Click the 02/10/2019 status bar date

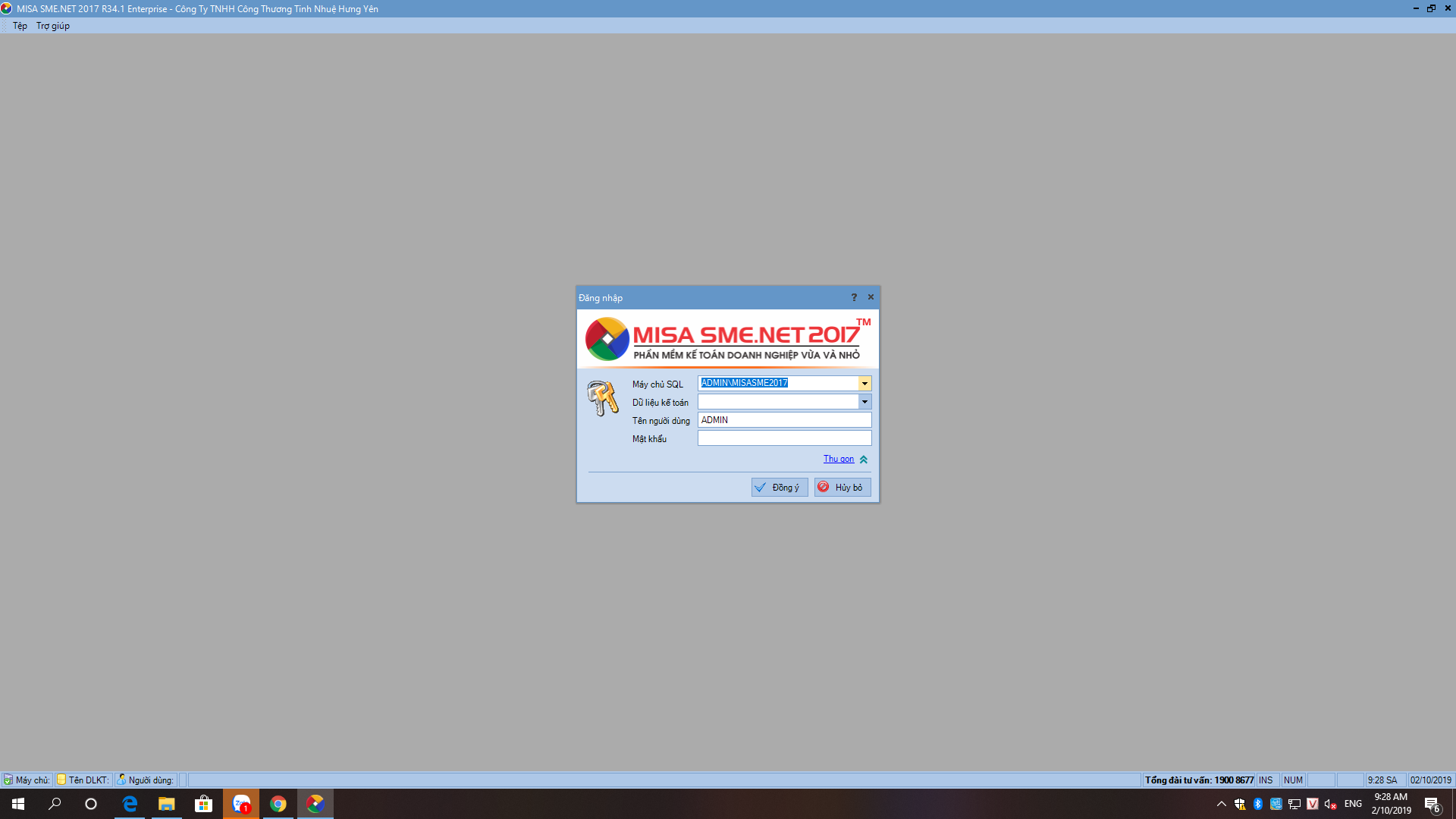[1430, 780]
